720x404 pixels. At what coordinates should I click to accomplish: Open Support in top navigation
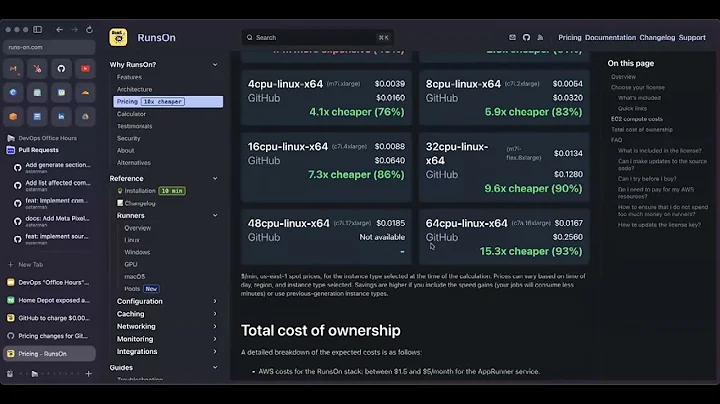coord(692,38)
